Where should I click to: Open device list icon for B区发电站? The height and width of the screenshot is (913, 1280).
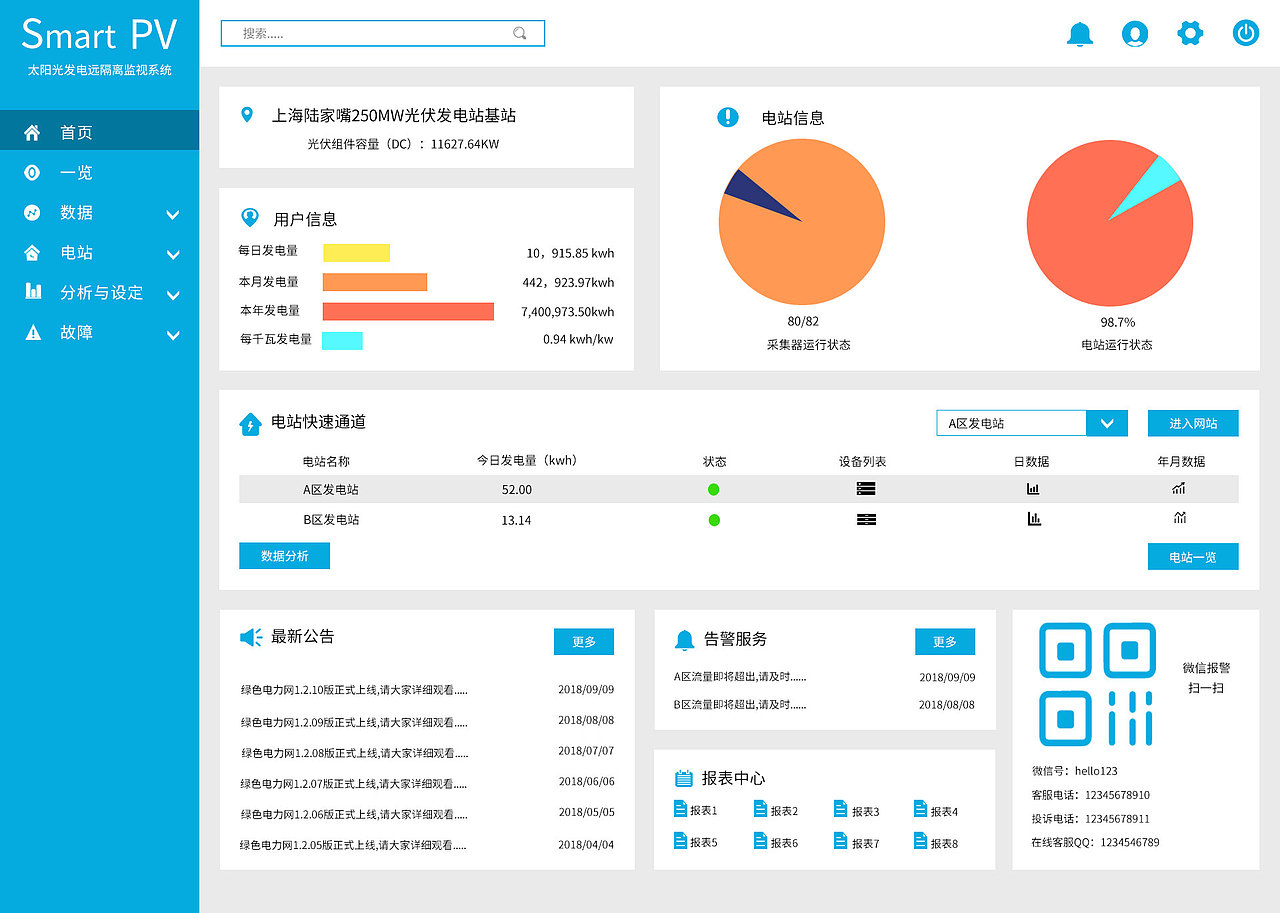point(866,519)
